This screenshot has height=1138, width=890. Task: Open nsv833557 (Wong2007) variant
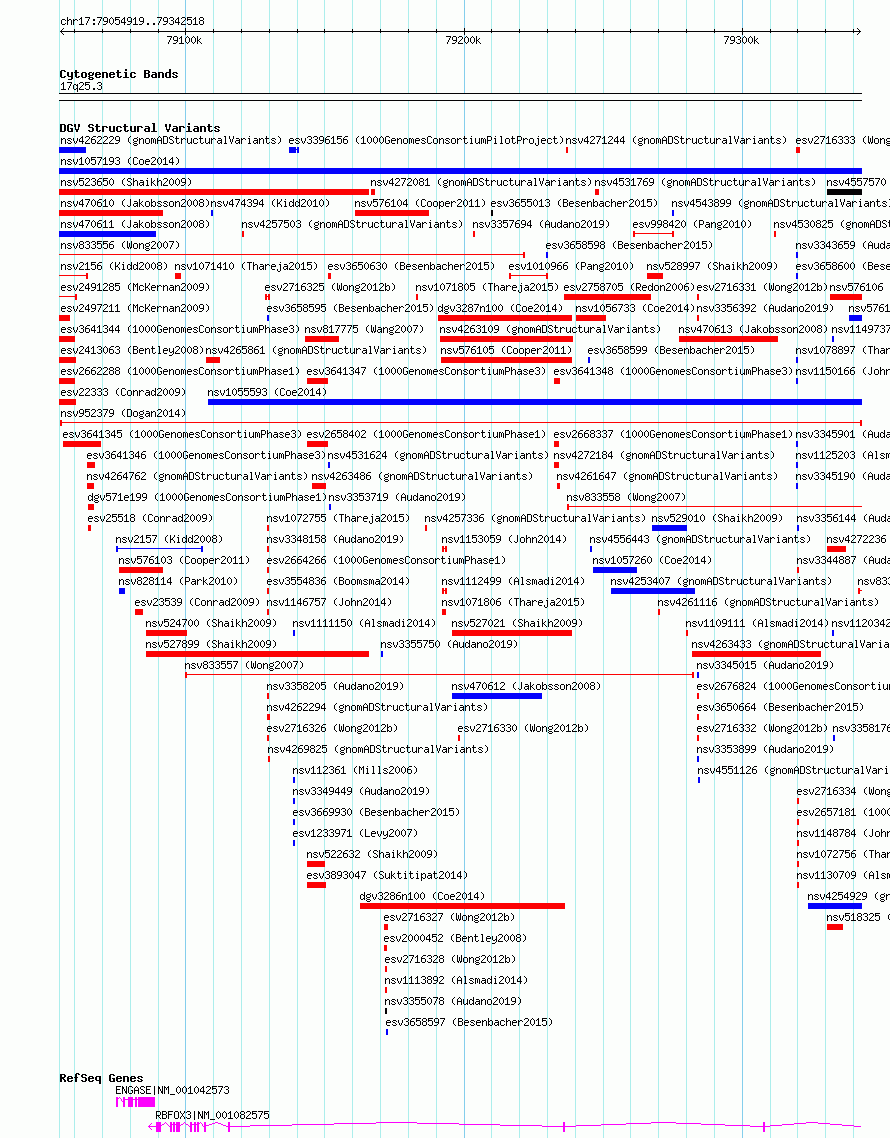pyautogui.click(x=245, y=666)
